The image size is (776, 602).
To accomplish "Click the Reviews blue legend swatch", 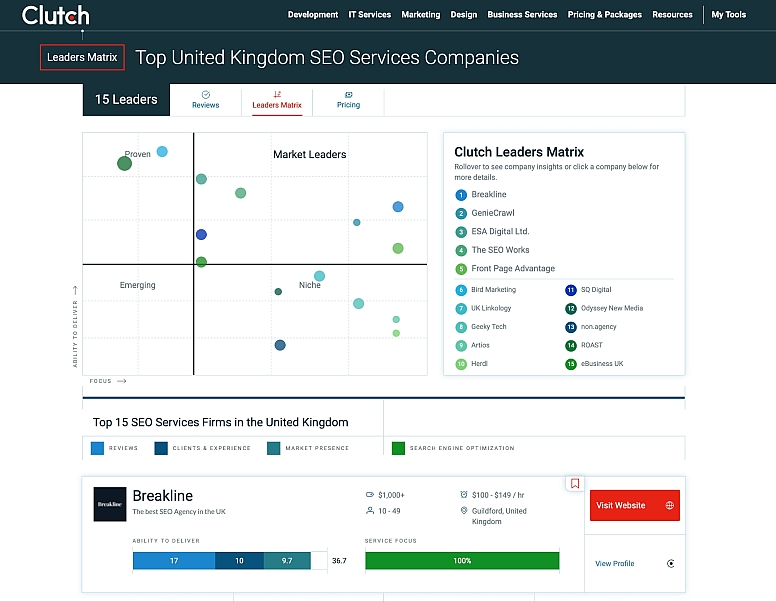I will point(97,448).
